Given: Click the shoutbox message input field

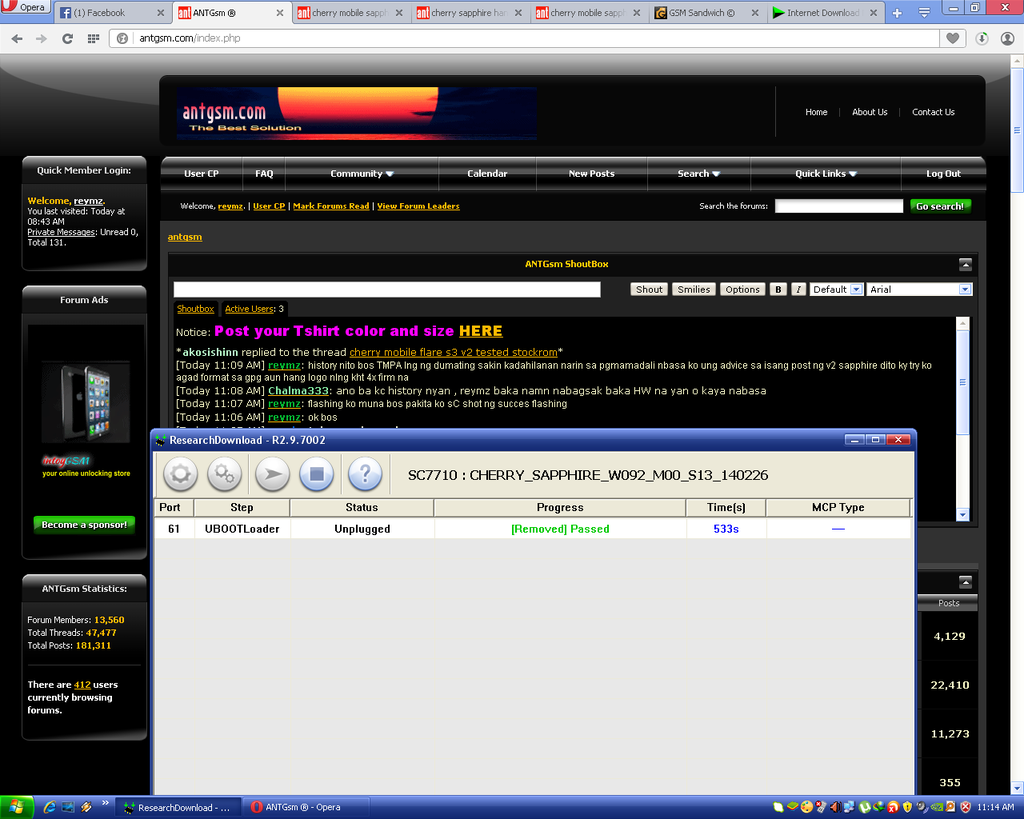Looking at the screenshot, I should point(387,289).
